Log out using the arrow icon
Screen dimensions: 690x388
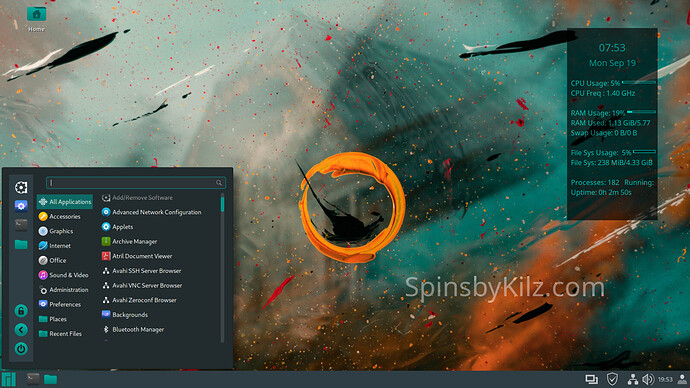tap(21, 329)
